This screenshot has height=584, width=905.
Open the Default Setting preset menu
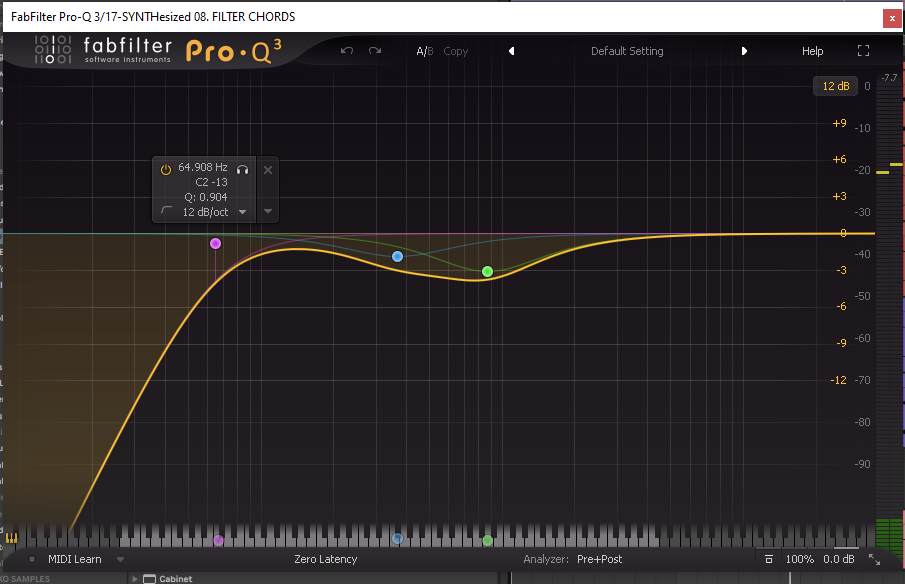tap(627, 51)
